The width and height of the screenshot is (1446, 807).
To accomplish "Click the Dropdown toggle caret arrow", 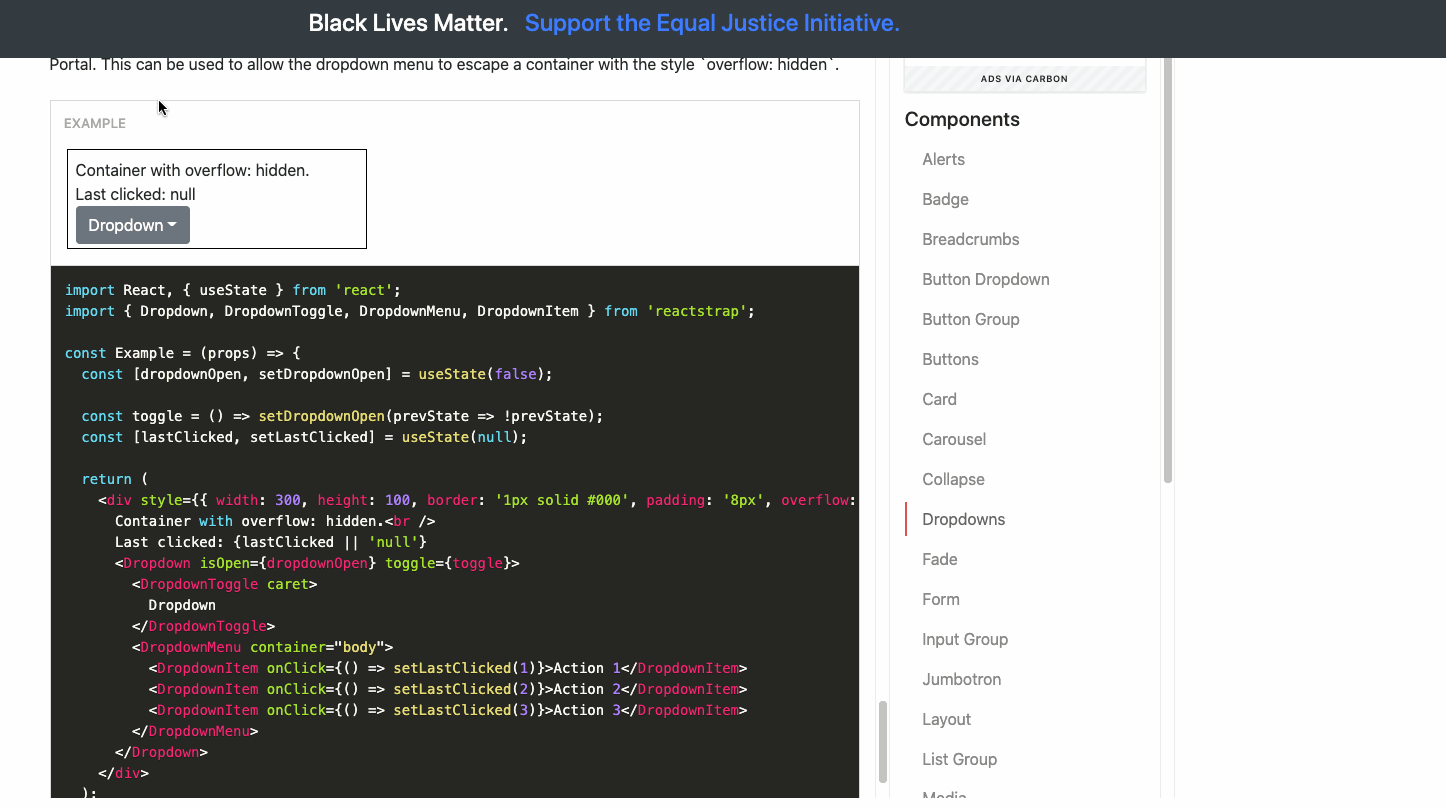I will click(x=172, y=225).
